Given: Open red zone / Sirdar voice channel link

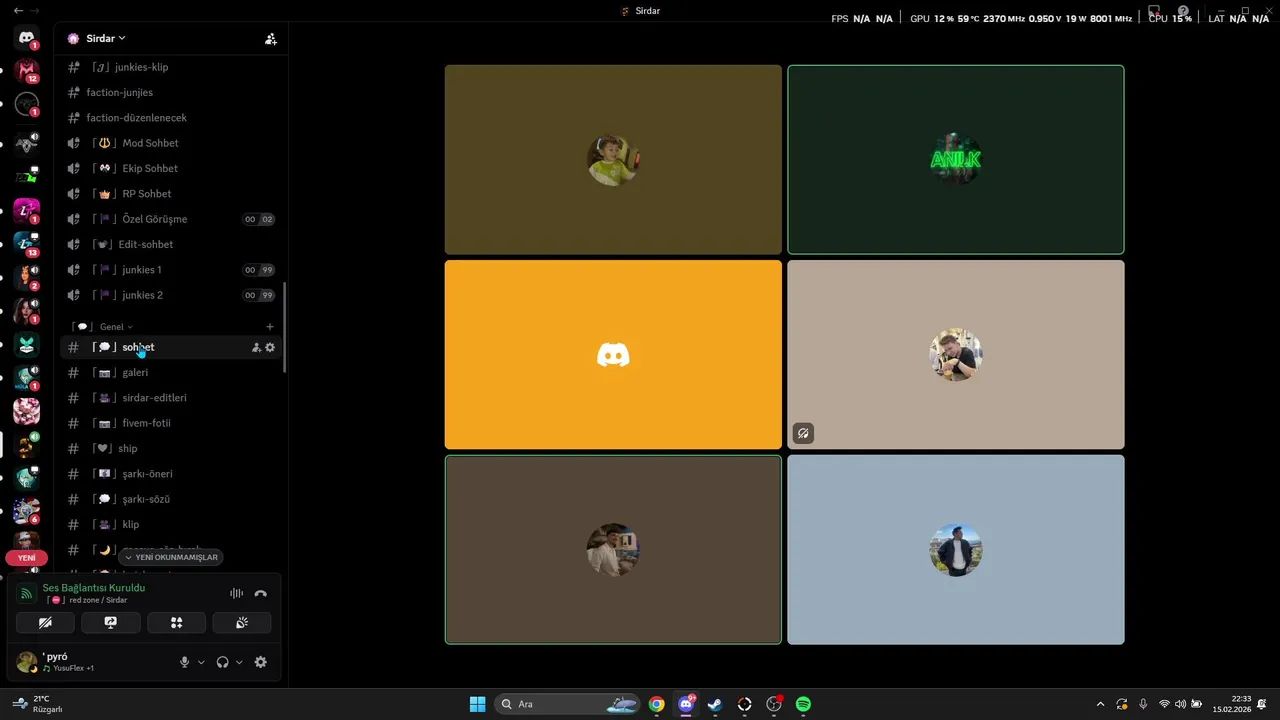Looking at the screenshot, I should click(x=86, y=600).
